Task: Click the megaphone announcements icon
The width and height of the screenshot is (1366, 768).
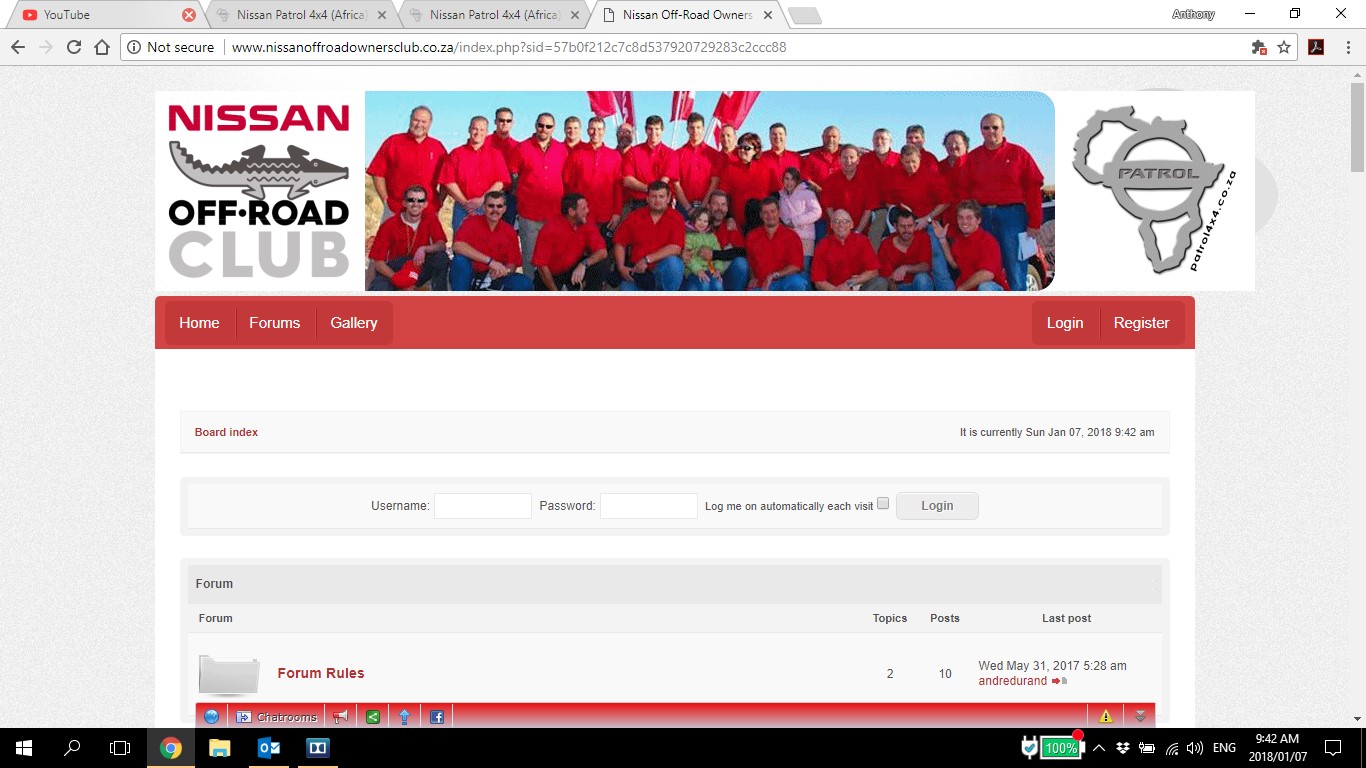Action: (341, 716)
